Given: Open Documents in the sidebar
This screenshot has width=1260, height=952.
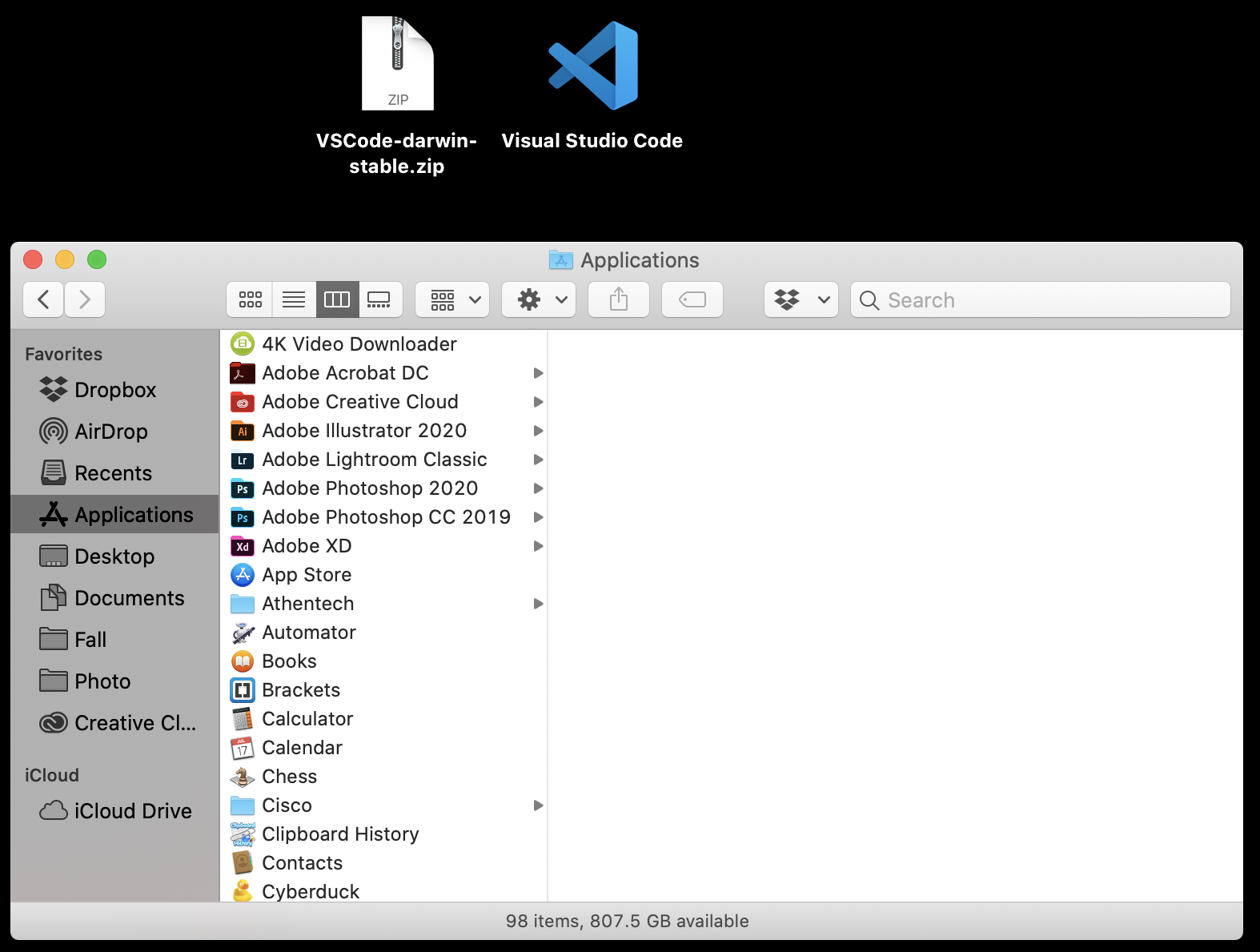Looking at the screenshot, I should [x=114, y=598].
